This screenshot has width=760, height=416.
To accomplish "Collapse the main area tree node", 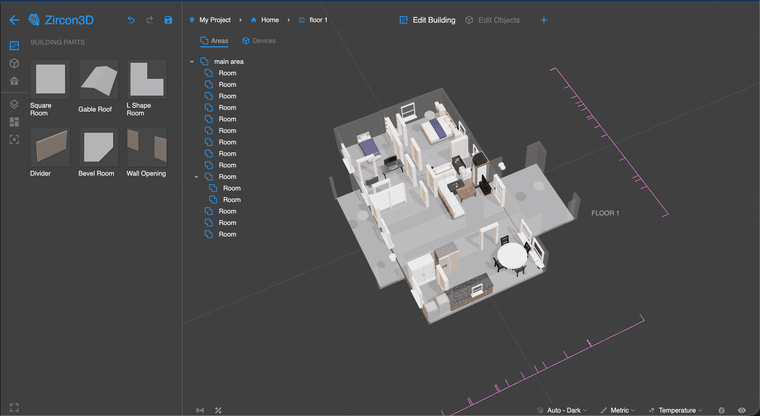I will point(192,62).
